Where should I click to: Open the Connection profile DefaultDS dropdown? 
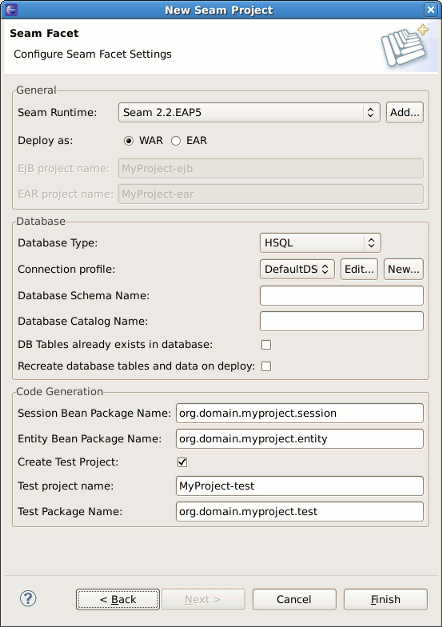[x=297, y=269]
